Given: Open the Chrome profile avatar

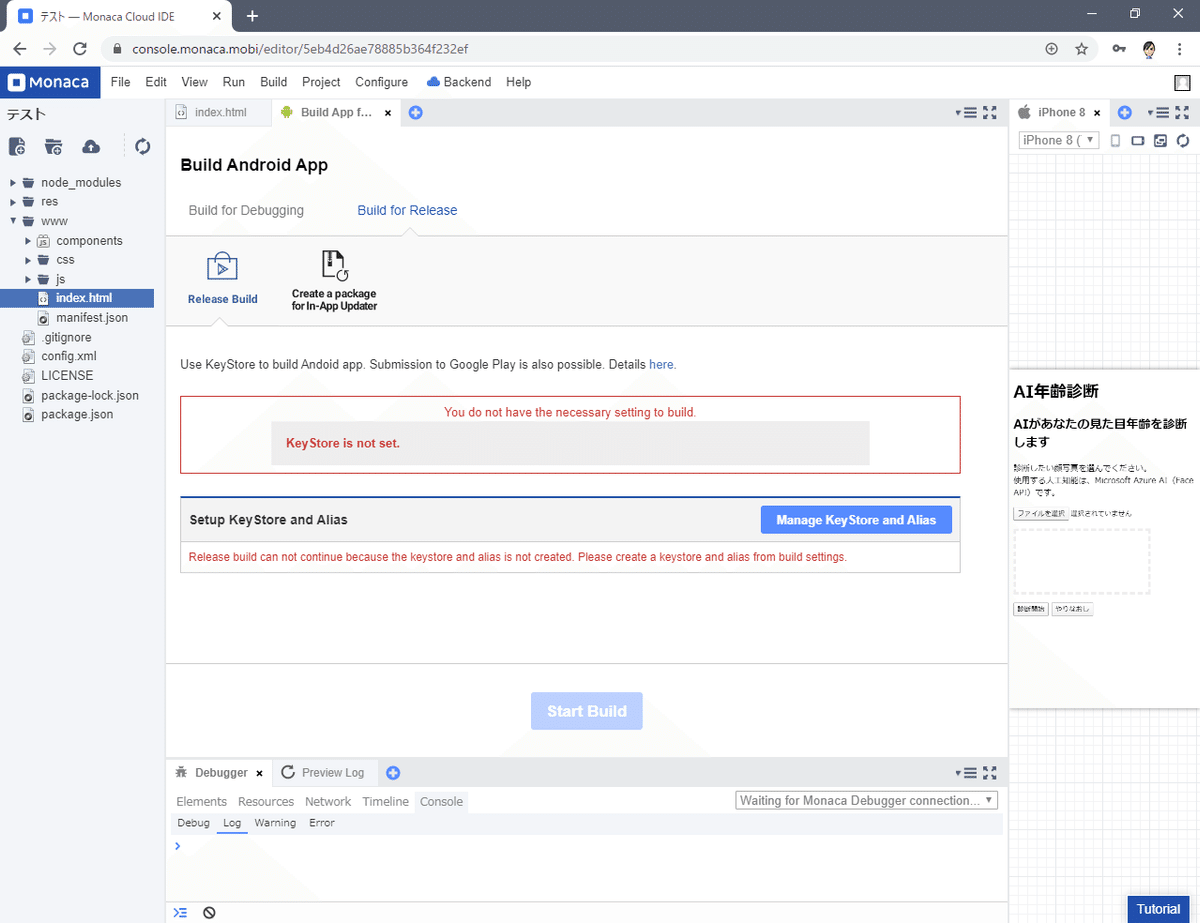Looking at the screenshot, I should (x=1149, y=48).
